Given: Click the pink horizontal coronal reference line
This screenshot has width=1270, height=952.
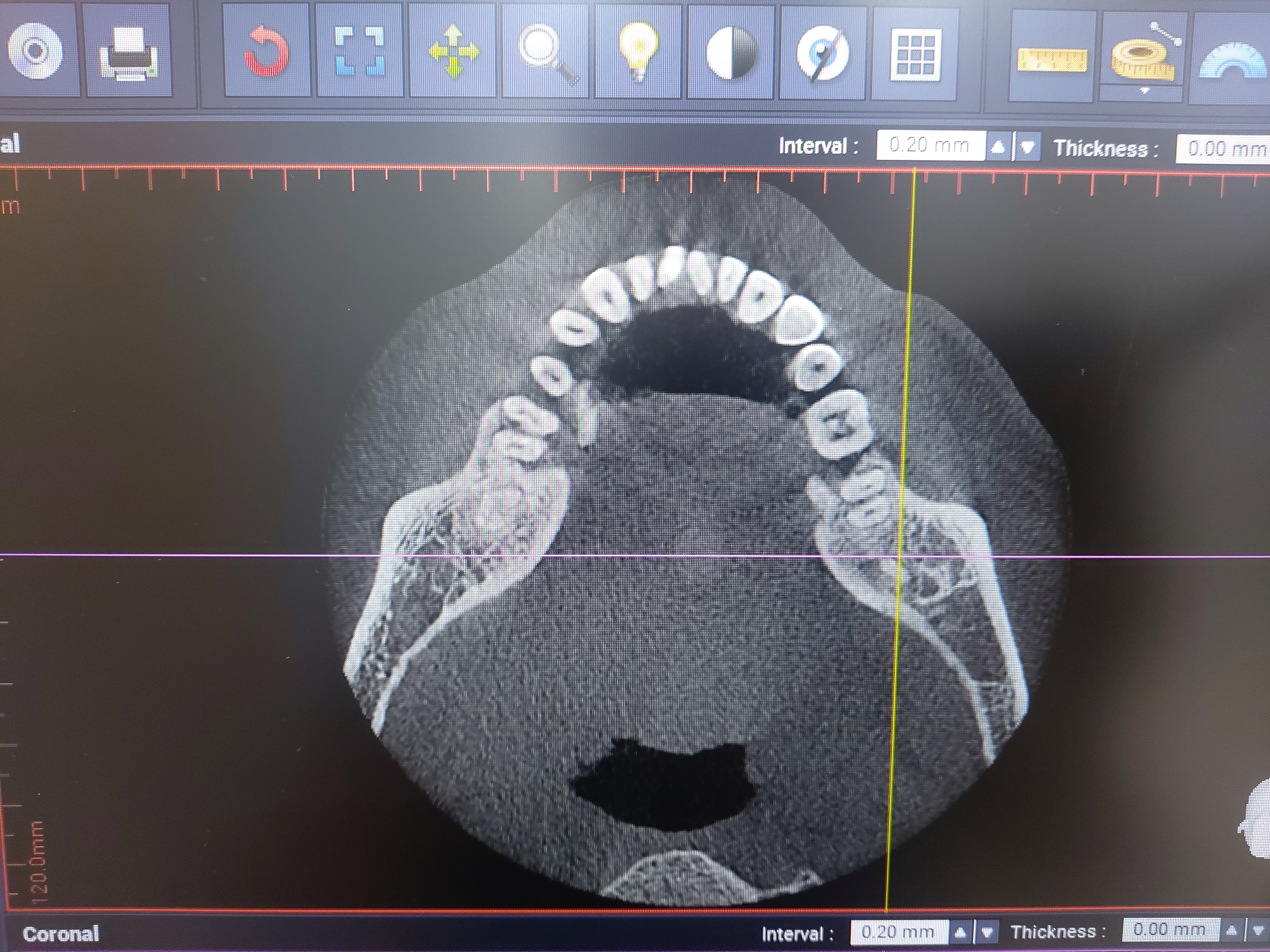Looking at the screenshot, I should coord(635,555).
